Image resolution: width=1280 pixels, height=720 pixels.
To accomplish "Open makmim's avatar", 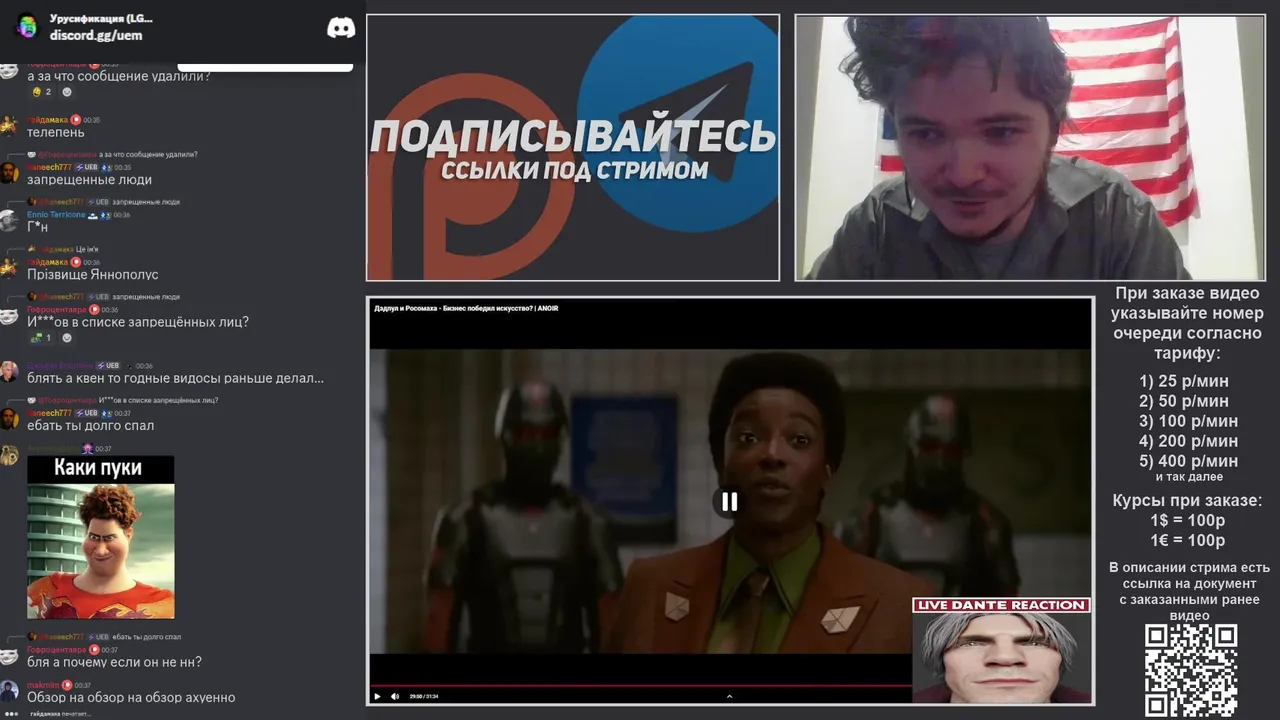I will point(9,691).
